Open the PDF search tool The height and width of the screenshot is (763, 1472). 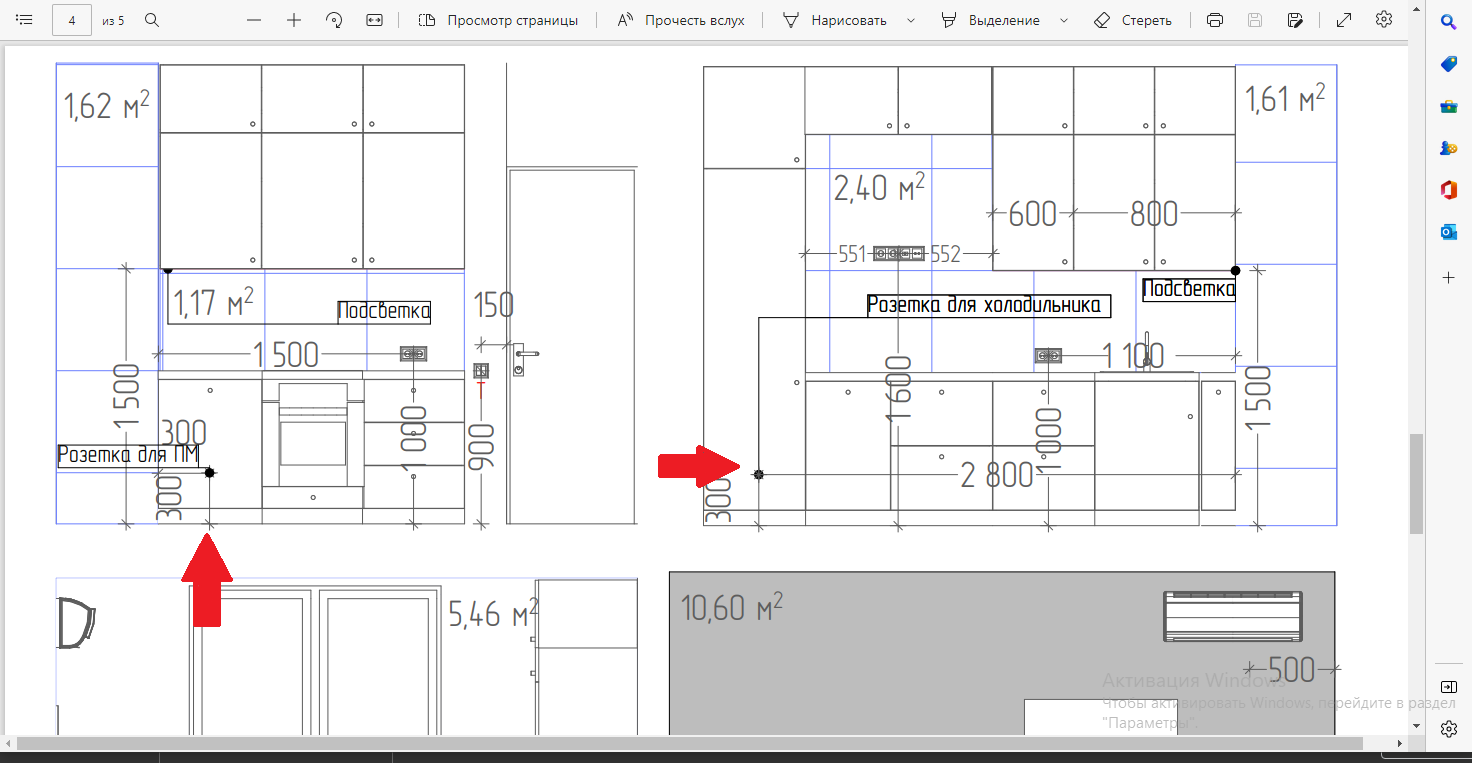point(152,20)
